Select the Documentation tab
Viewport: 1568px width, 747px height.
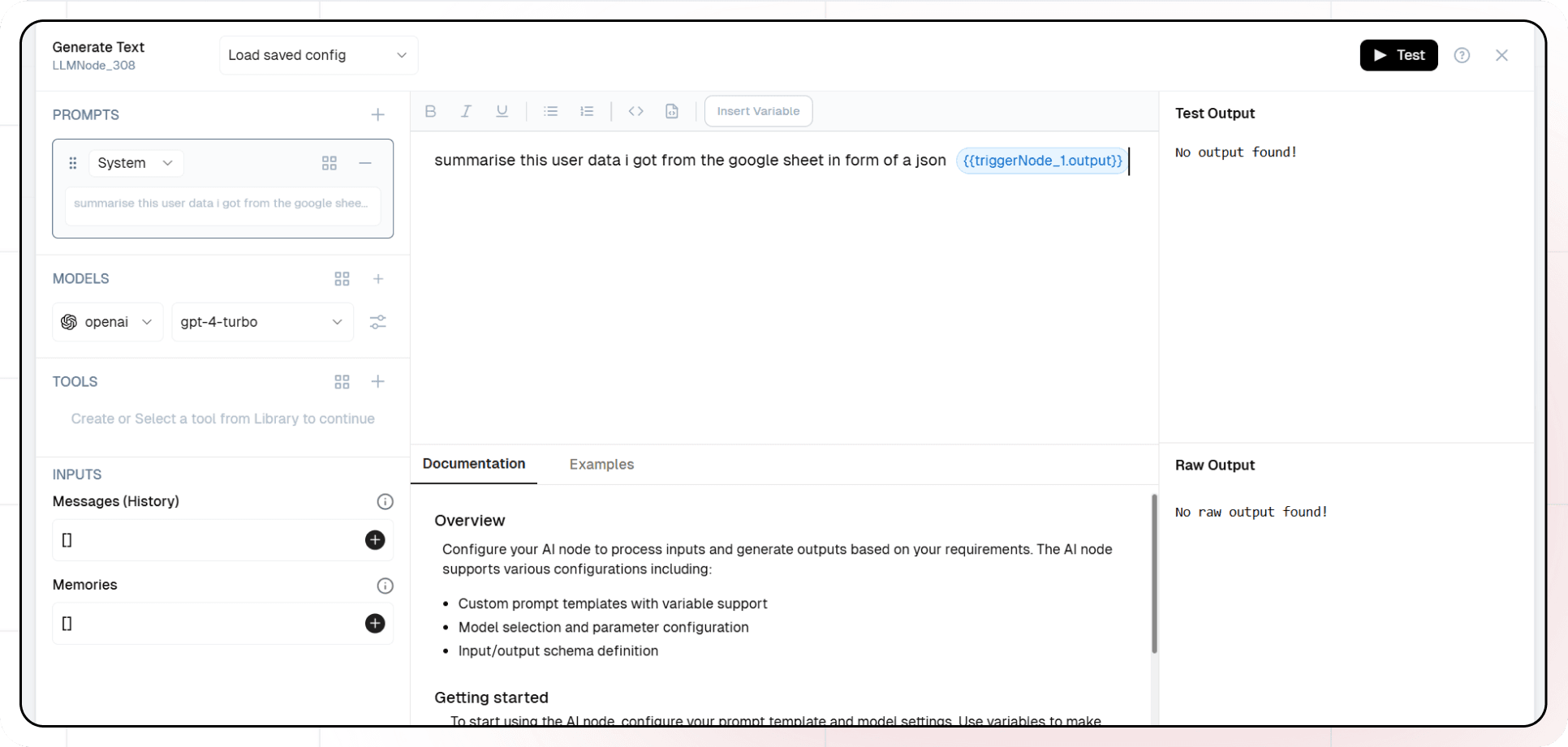pyautogui.click(x=473, y=464)
